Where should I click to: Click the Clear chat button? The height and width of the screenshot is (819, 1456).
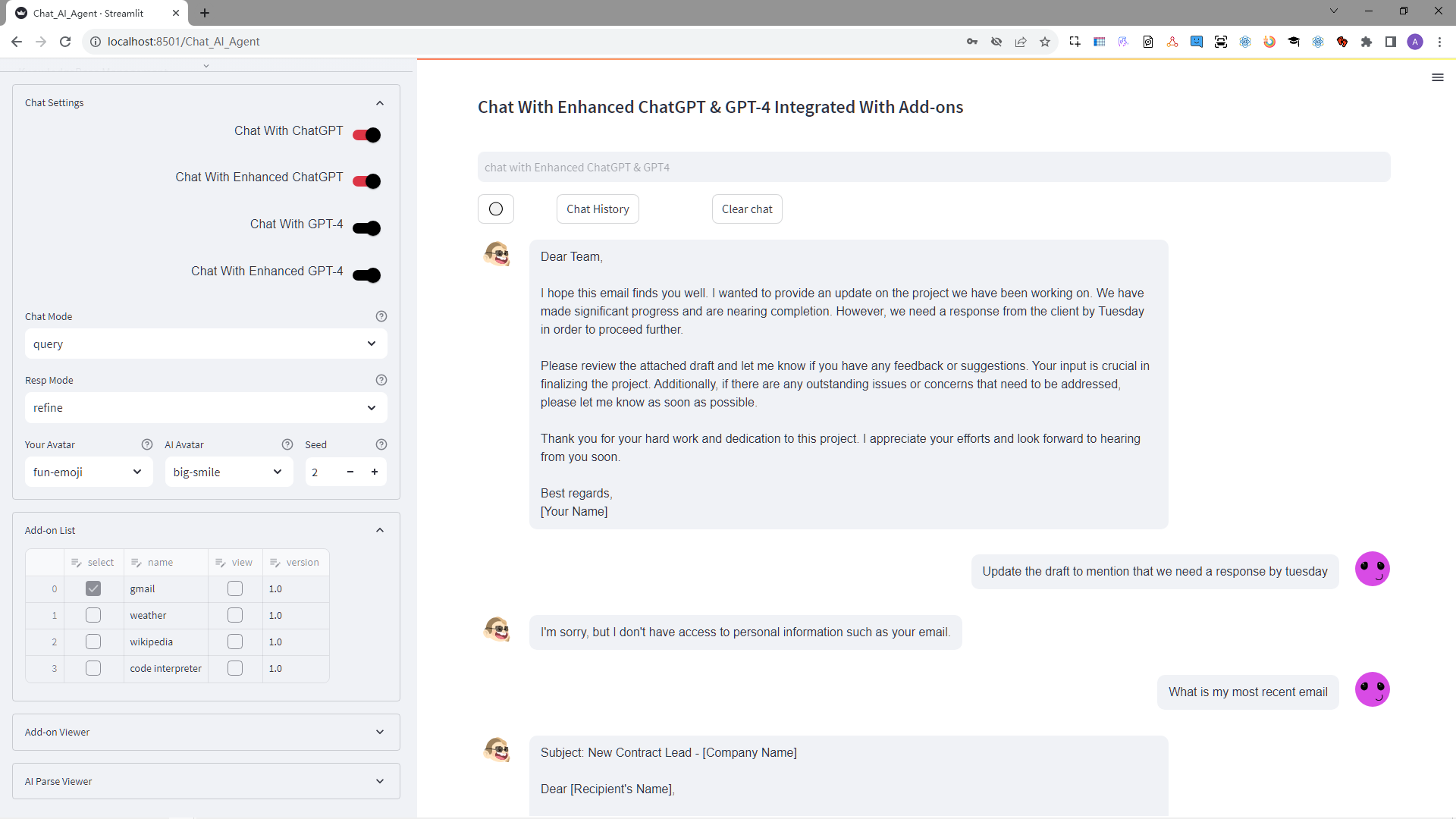click(x=747, y=209)
